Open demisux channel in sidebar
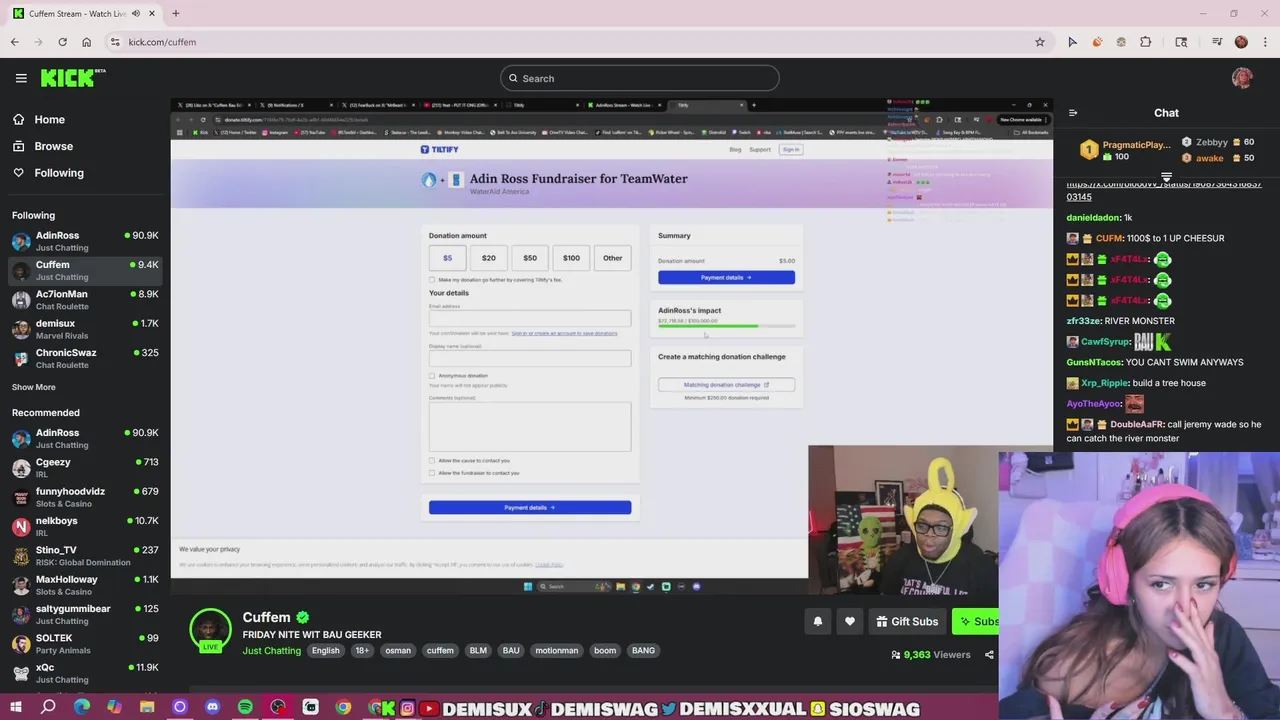 85,329
